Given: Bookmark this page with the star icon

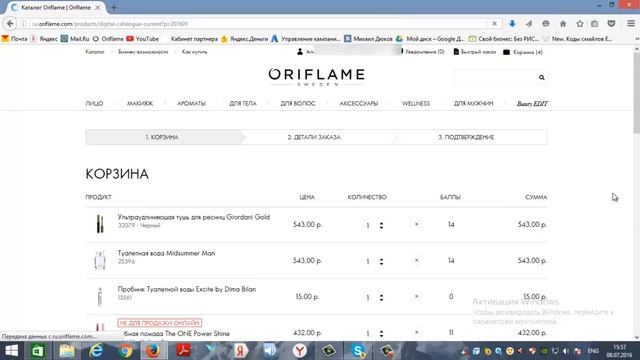Looking at the screenshot, I should [x=580, y=24].
